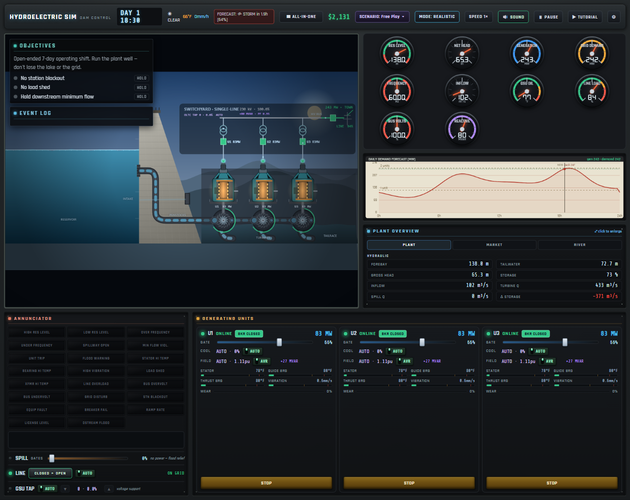Switch to the Plant tab
The height and width of the screenshot is (500, 630).
tap(409, 245)
